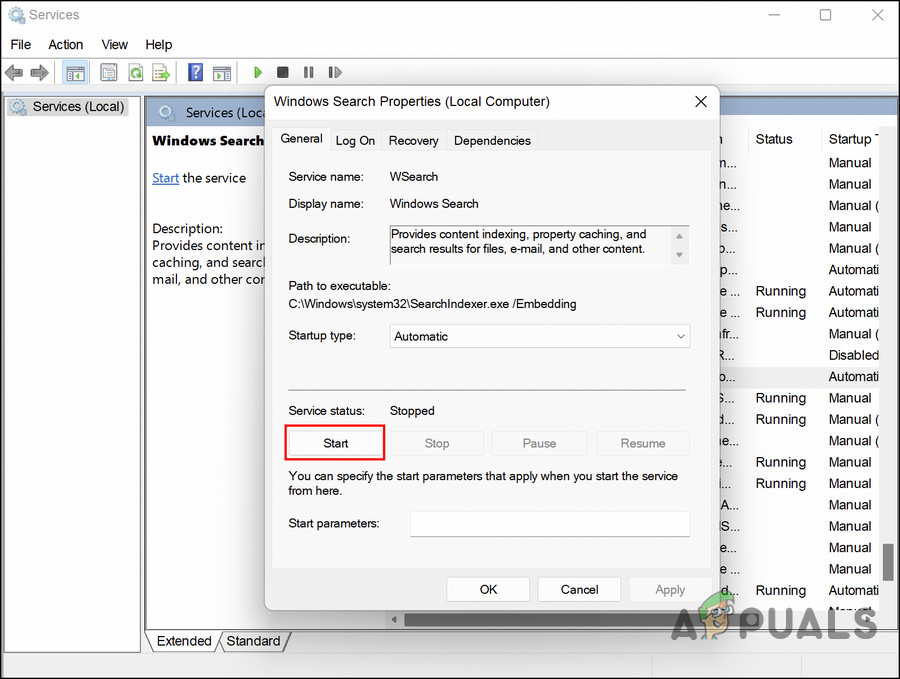The image size is (900, 679).
Task: Click OK in Windows Search Properties
Action: tap(488, 589)
